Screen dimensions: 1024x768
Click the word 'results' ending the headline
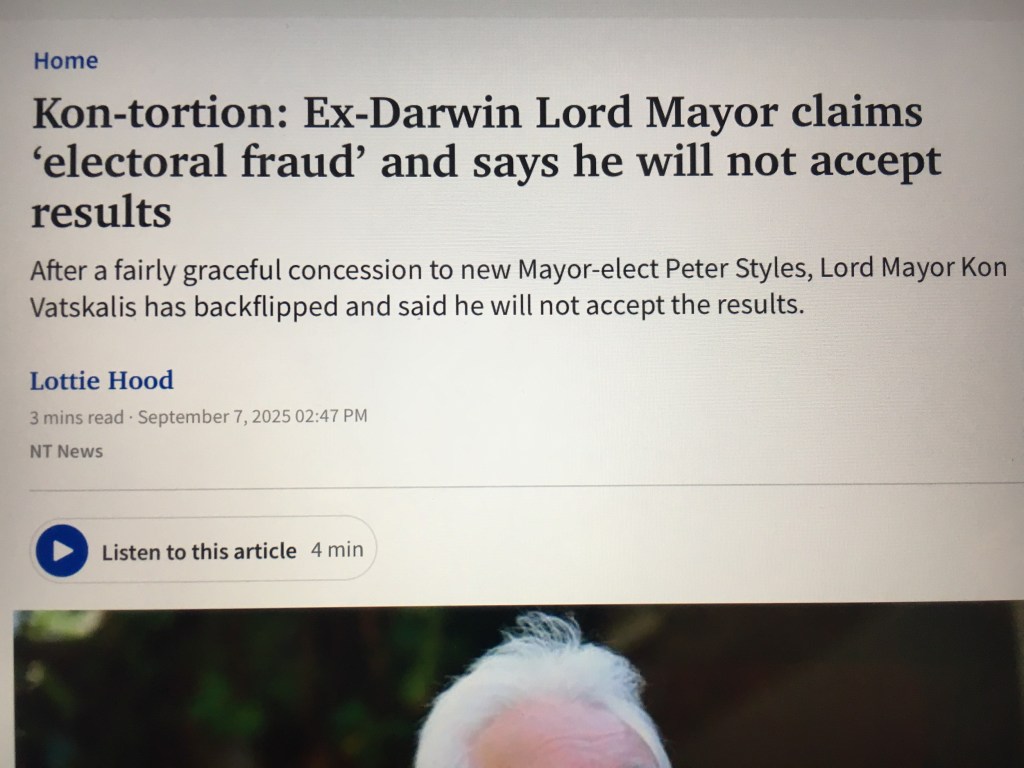102,212
